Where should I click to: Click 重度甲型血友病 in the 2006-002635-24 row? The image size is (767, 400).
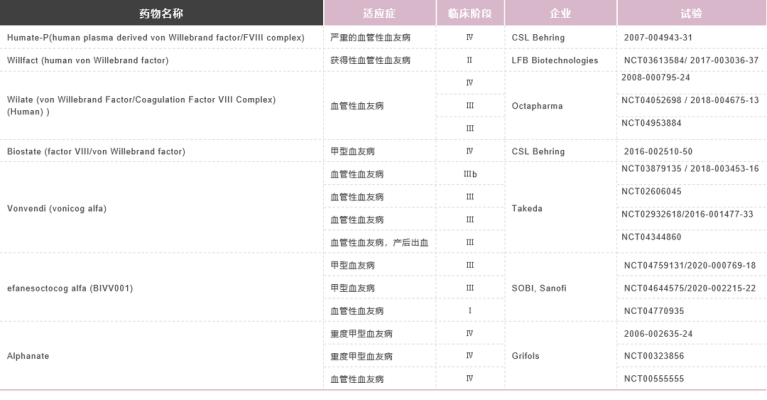point(361,333)
